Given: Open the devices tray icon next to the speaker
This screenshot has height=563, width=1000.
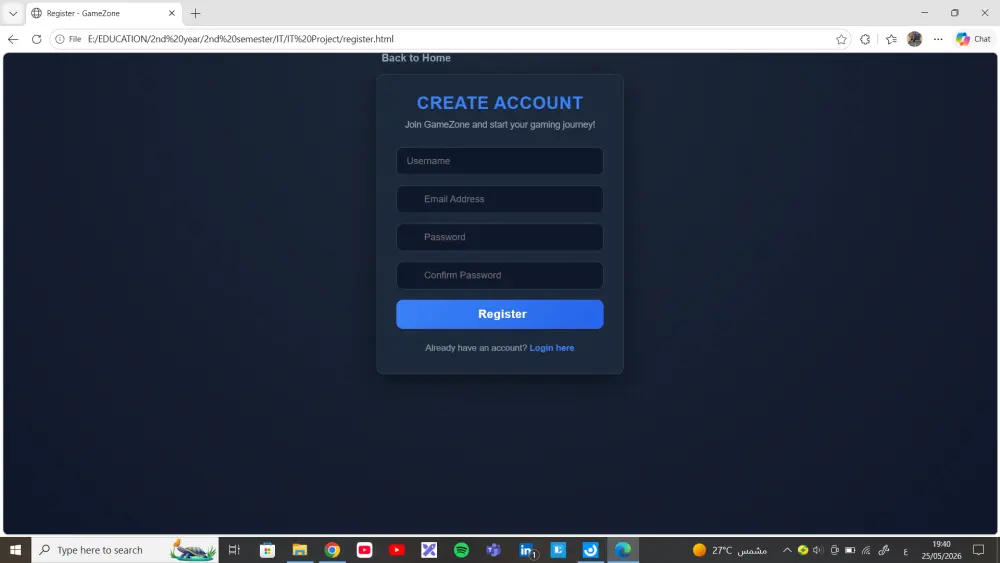Looking at the screenshot, I should pyautogui.click(x=834, y=550).
